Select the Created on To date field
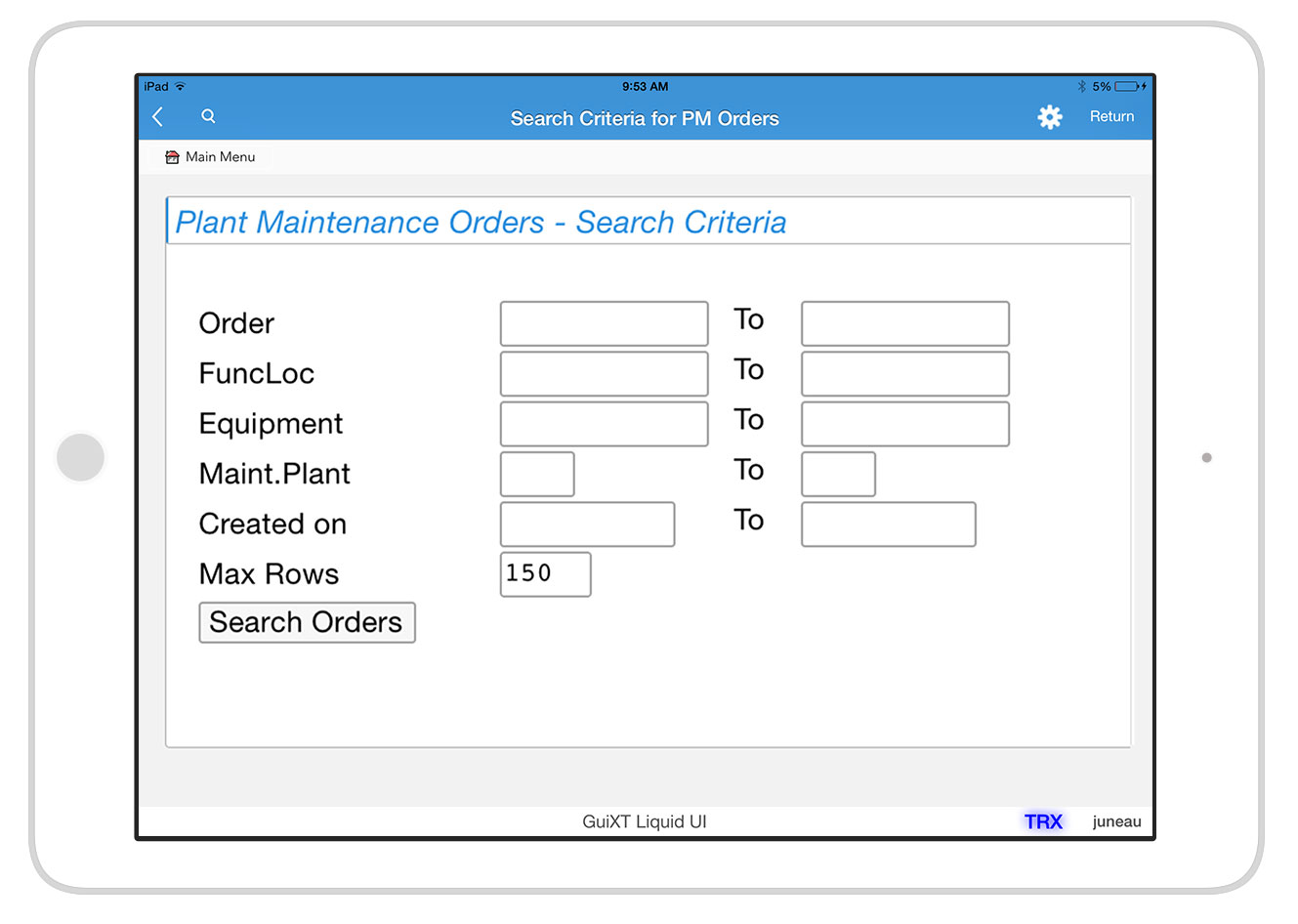1298x924 pixels. pos(888,525)
